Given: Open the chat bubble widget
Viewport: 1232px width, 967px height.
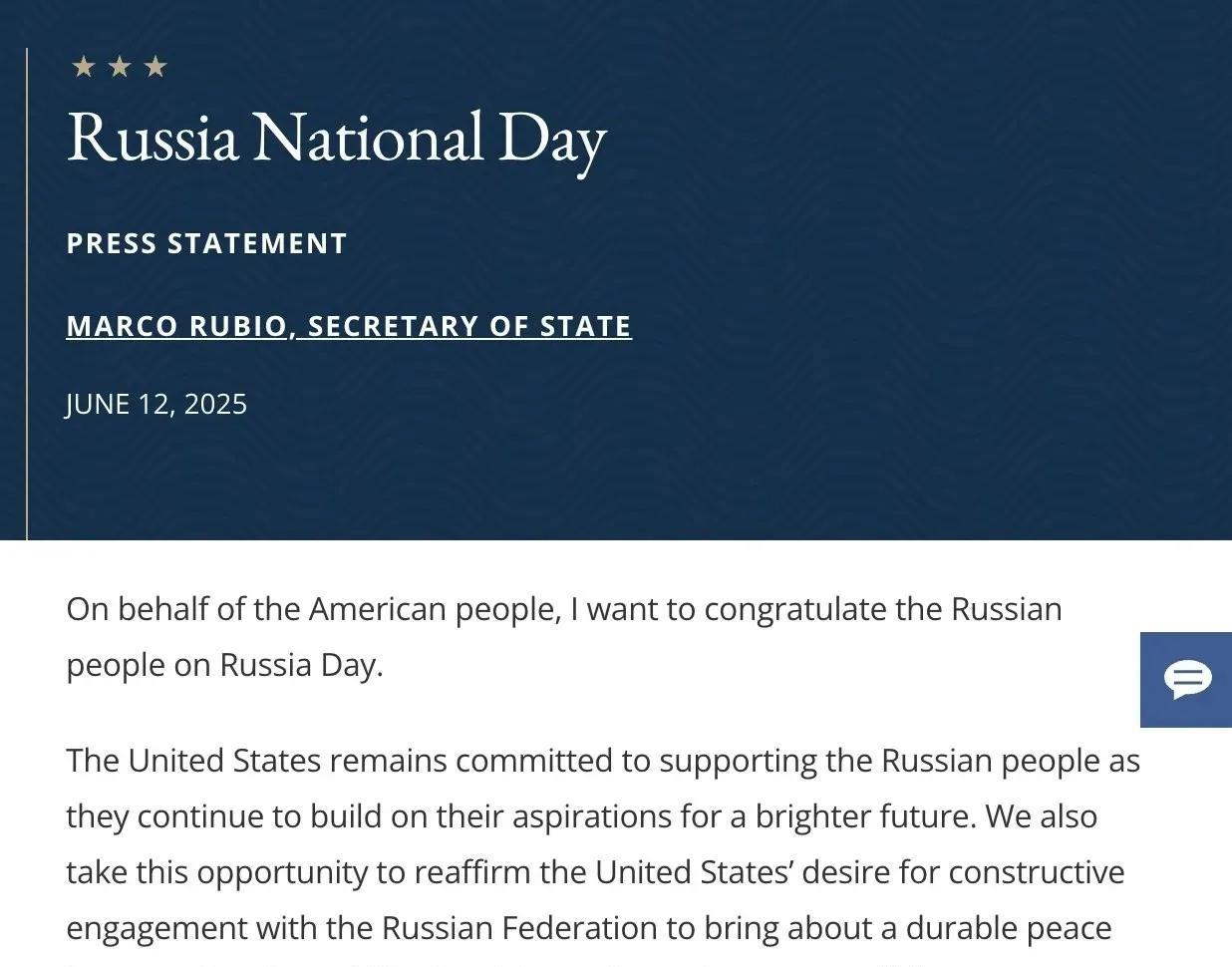Looking at the screenshot, I should pyautogui.click(x=1186, y=680).
